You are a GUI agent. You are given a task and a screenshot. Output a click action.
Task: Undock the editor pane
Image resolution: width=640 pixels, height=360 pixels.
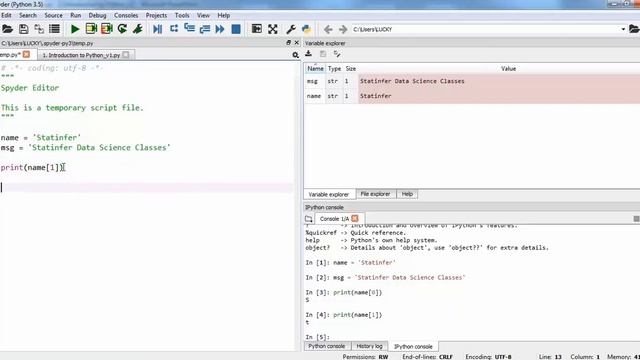pos(289,42)
